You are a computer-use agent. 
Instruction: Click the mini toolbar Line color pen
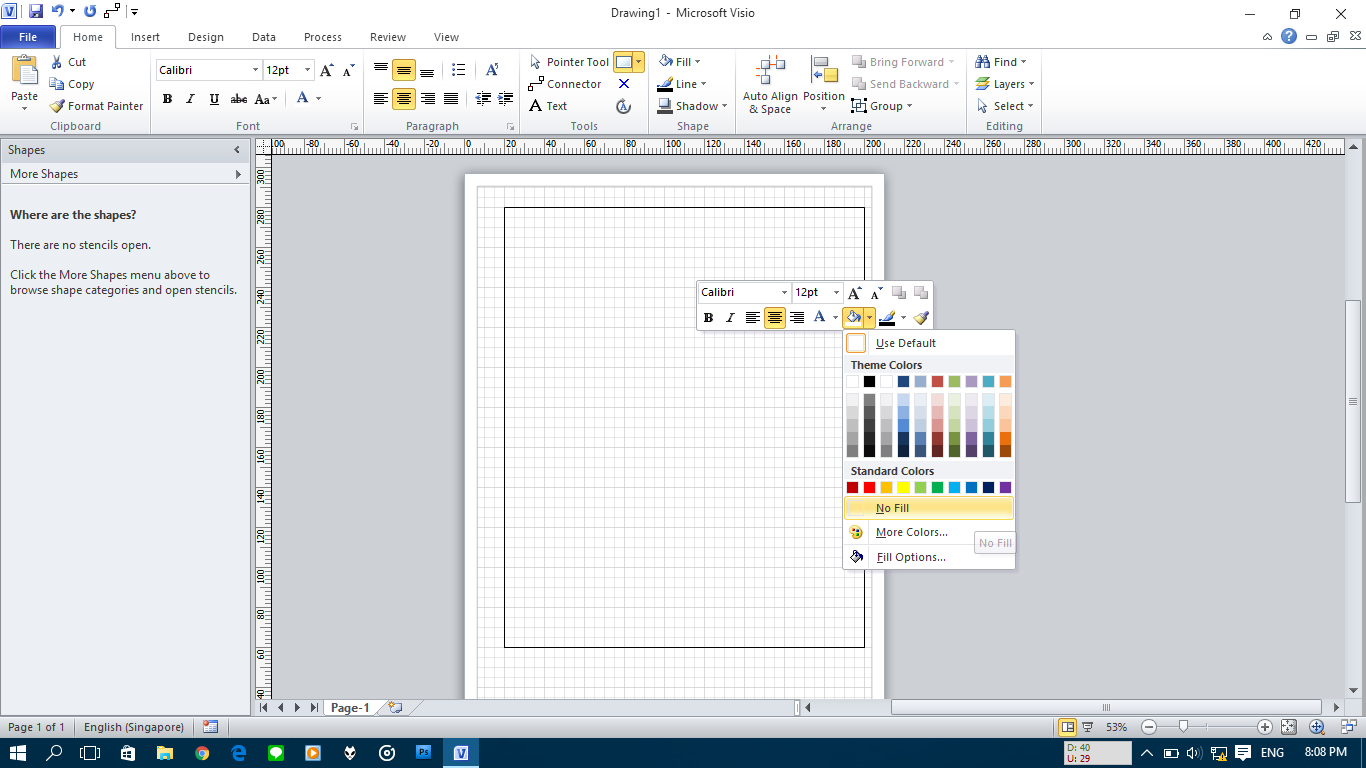pyautogui.click(x=887, y=318)
